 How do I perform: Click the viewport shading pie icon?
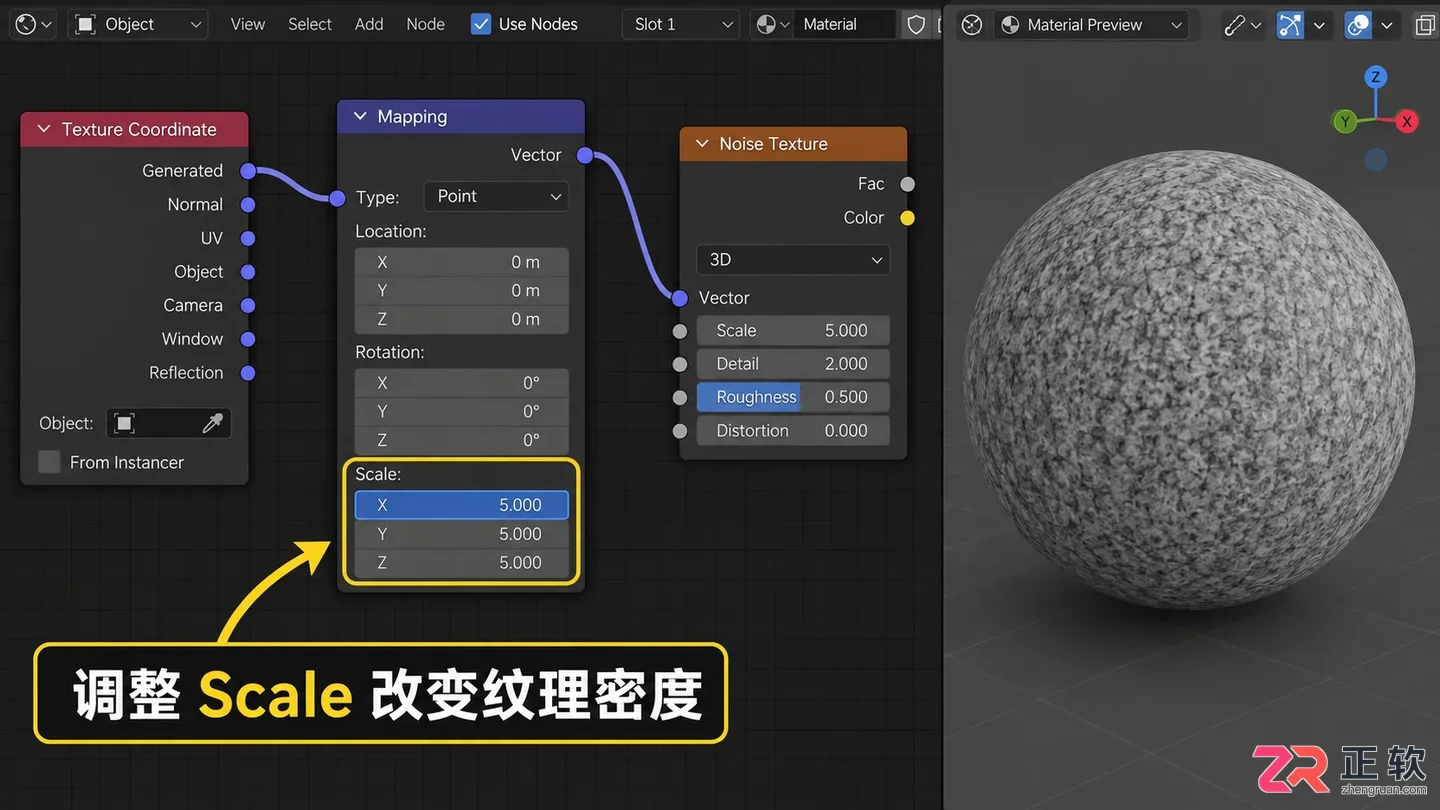[x=972, y=24]
